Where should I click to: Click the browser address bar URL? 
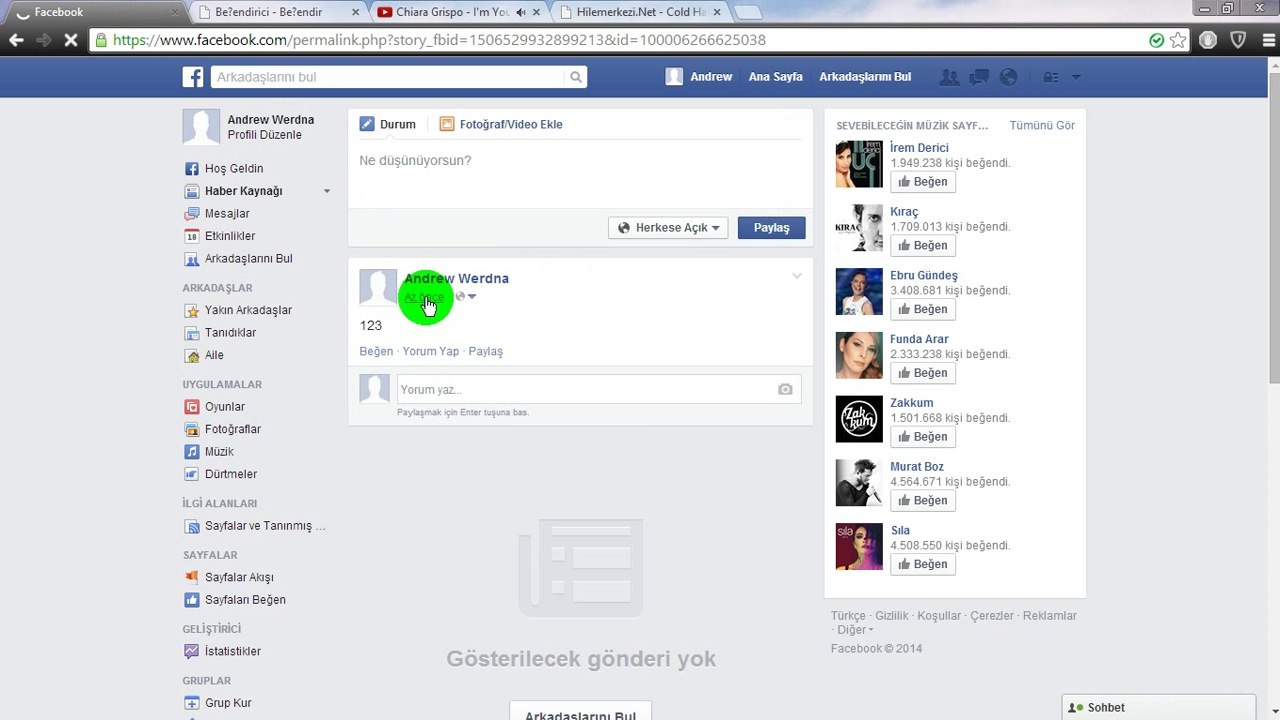[439, 40]
